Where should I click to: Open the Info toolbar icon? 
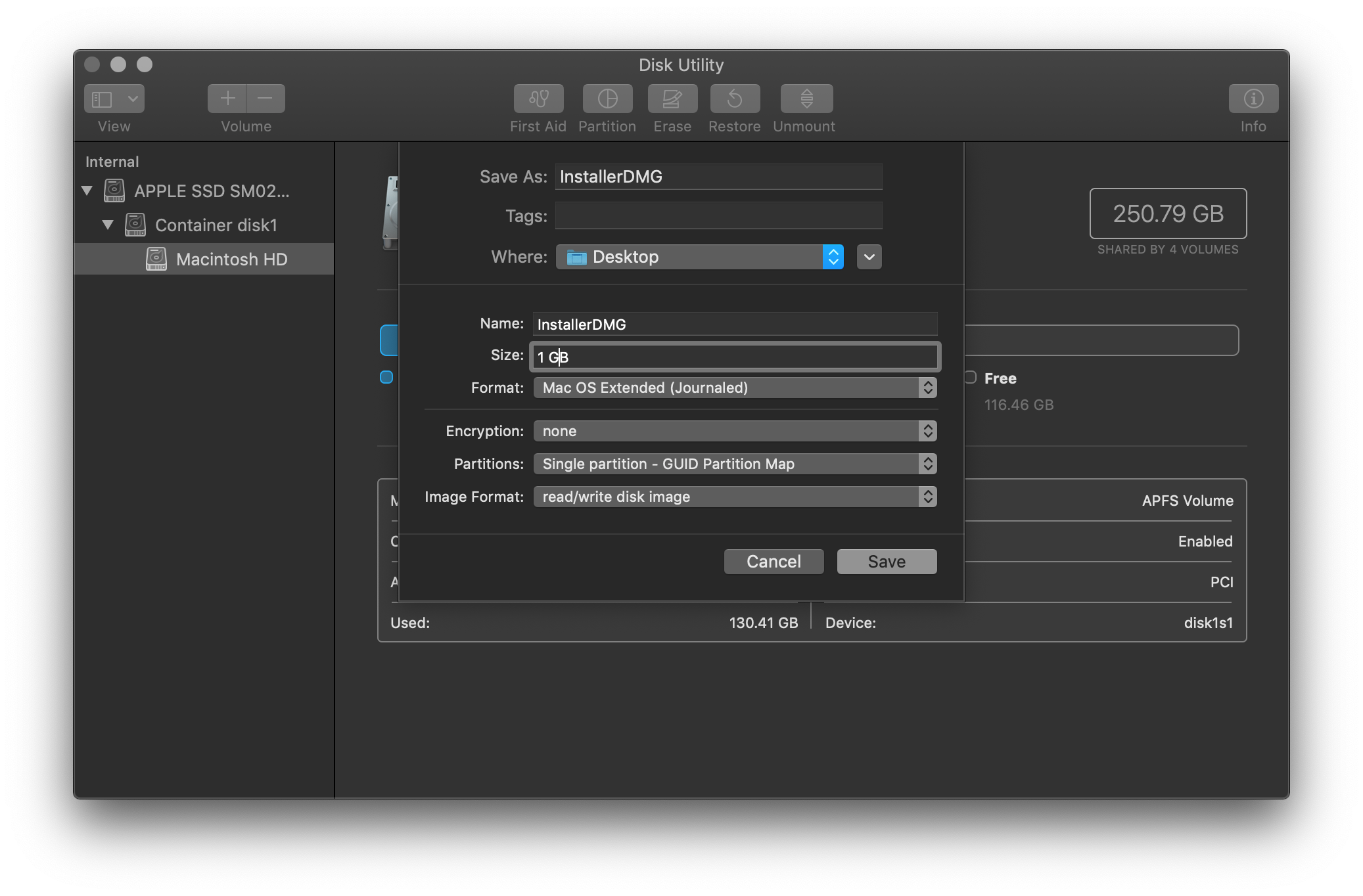click(1253, 99)
